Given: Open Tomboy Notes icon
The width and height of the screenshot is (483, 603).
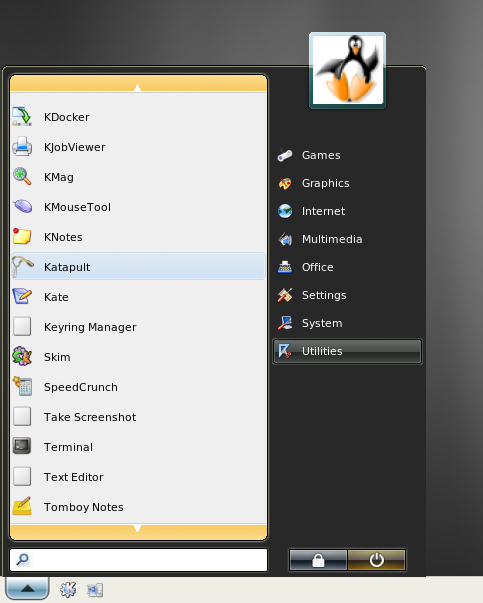Looking at the screenshot, I should [x=22, y=507].
